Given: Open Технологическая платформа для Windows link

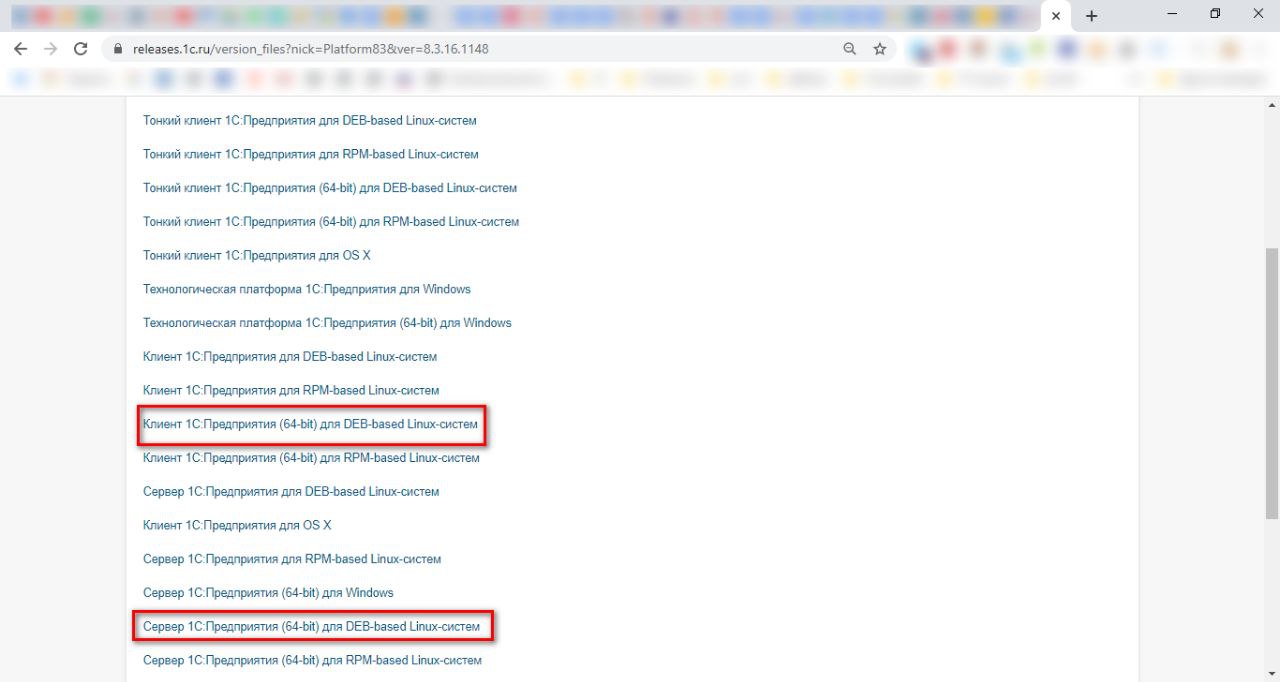Looking at the screenshot, I should 307,289.
